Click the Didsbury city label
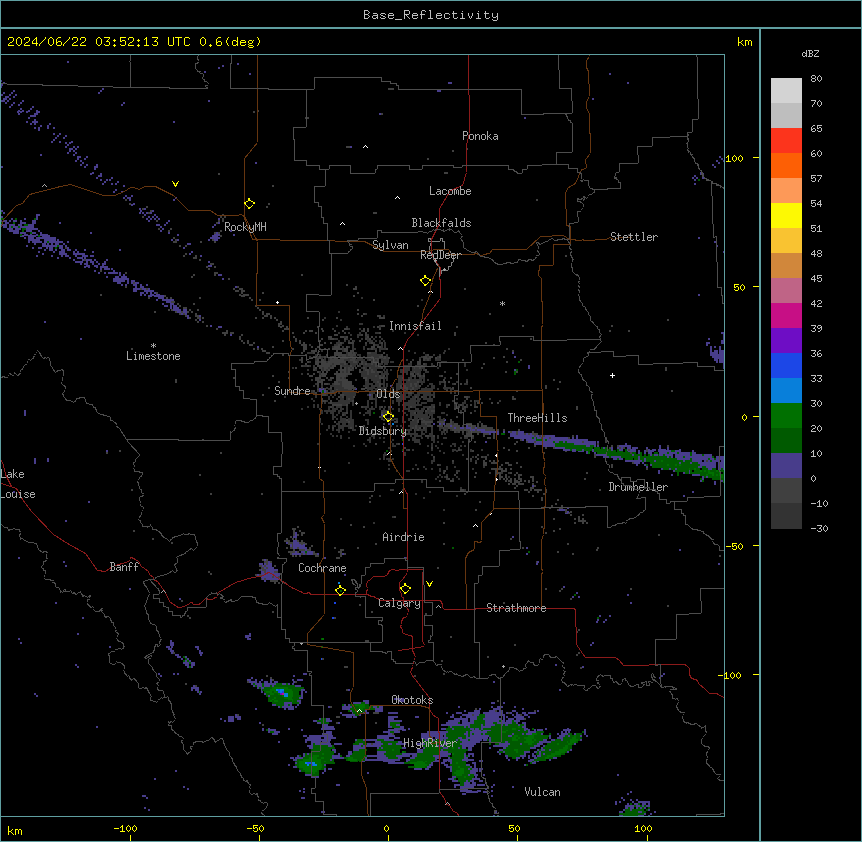Viewport: 862px width, 842px height. pyautogui.click(x=383, y=431)
